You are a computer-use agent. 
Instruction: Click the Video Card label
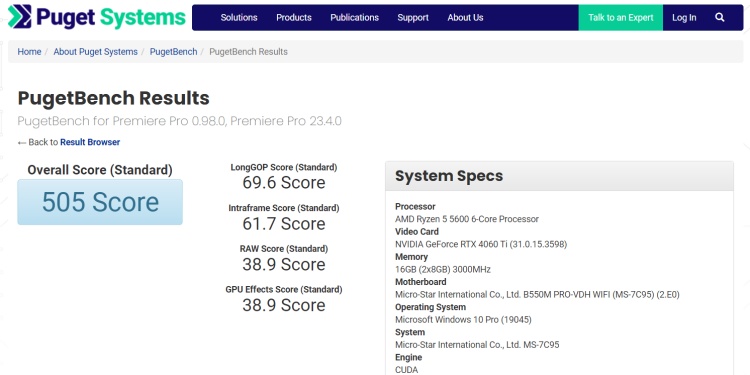pyautogui.click(x=417, y=232)
